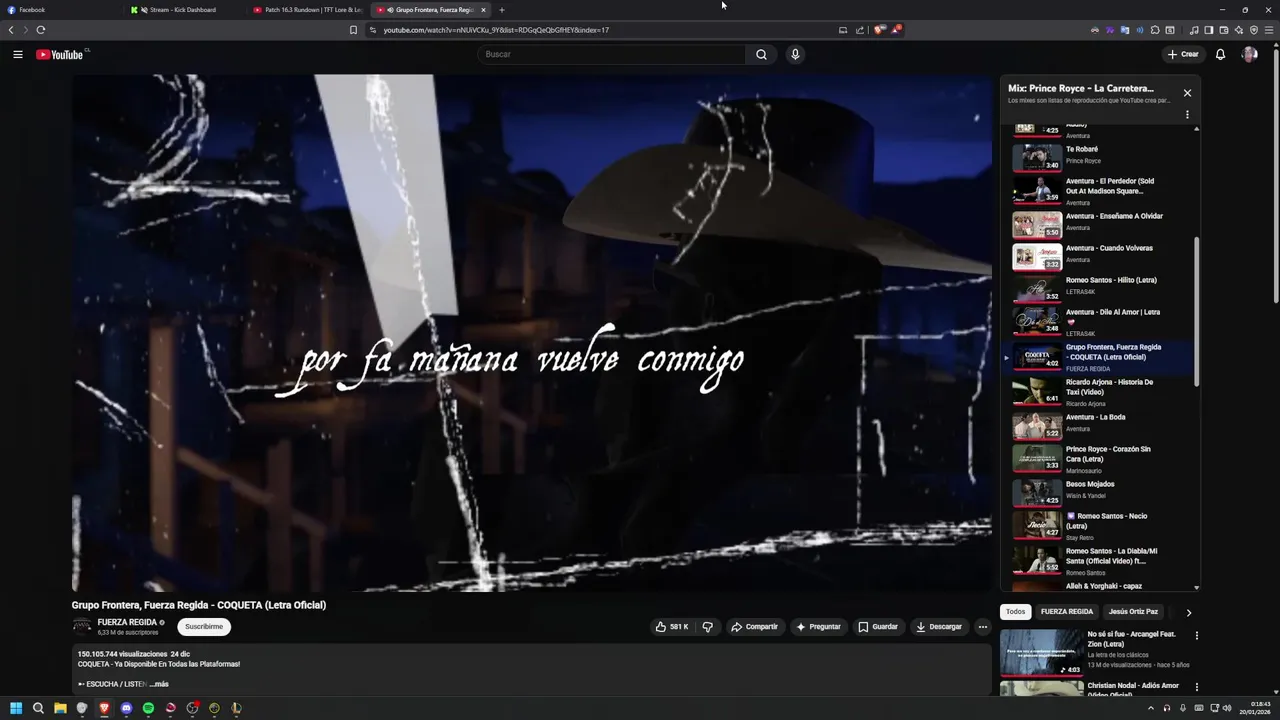The height and width of the screenshot is (720, 1280).
Task: Open the FUERZA REGIDA channel name link
Action: click(x=127, y=622)
